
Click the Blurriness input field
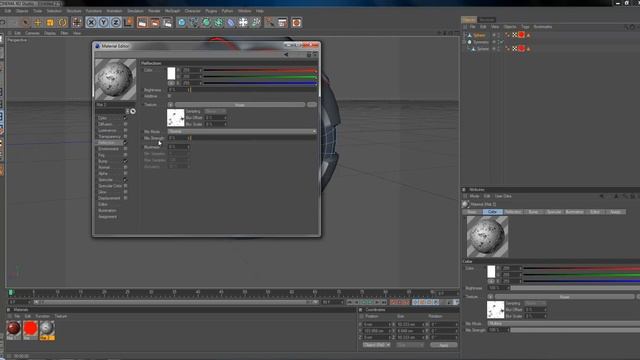pos(178,147)
